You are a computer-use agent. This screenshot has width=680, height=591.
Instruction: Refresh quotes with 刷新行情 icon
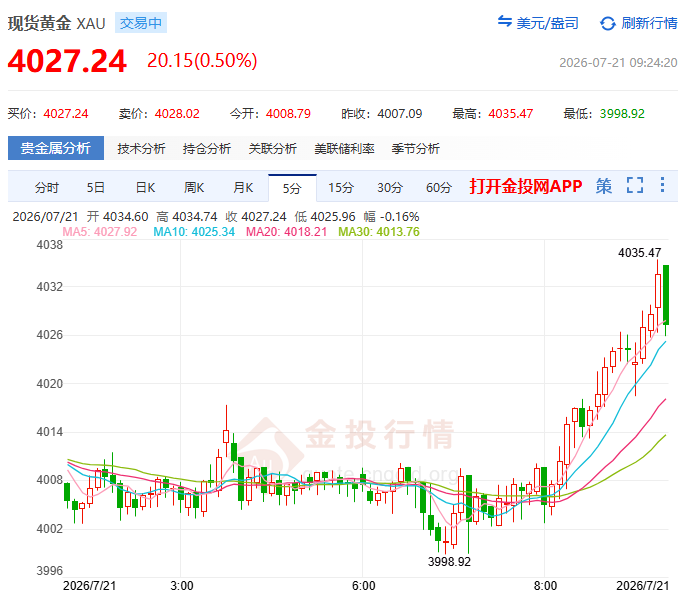608,23
